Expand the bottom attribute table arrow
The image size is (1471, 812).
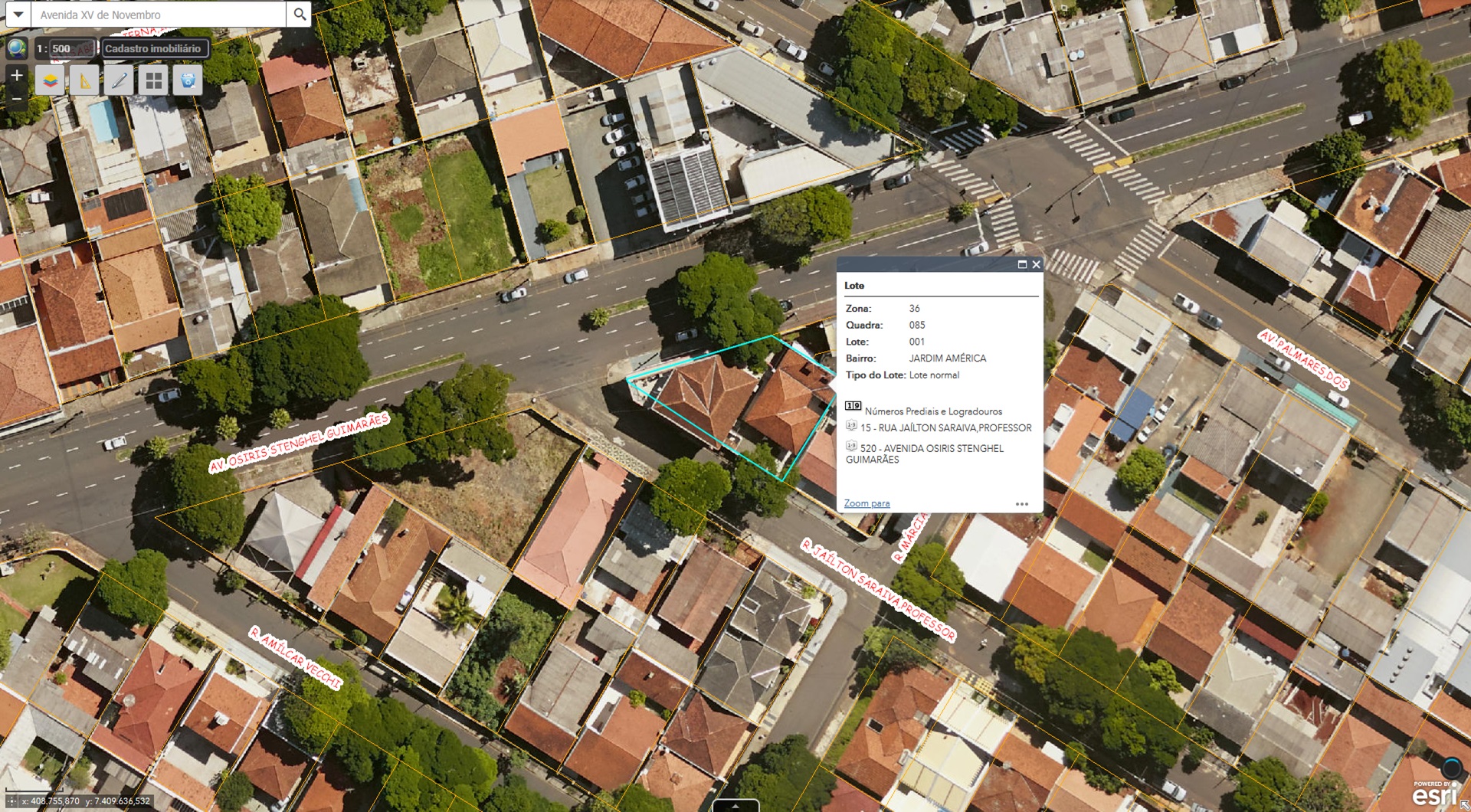pos(735,806)
